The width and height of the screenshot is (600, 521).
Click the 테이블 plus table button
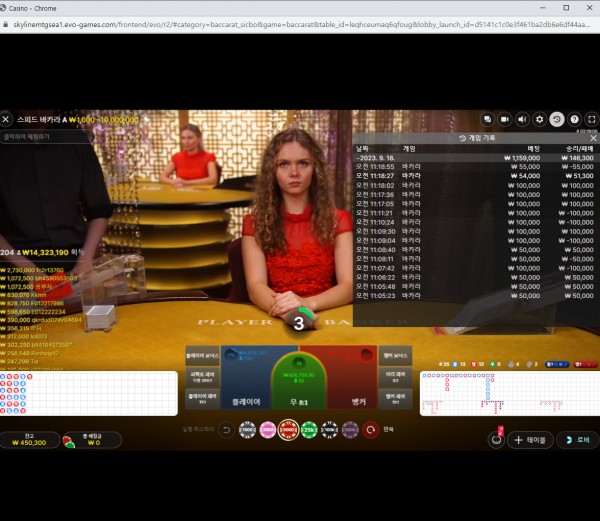click(x=531, y=439)
